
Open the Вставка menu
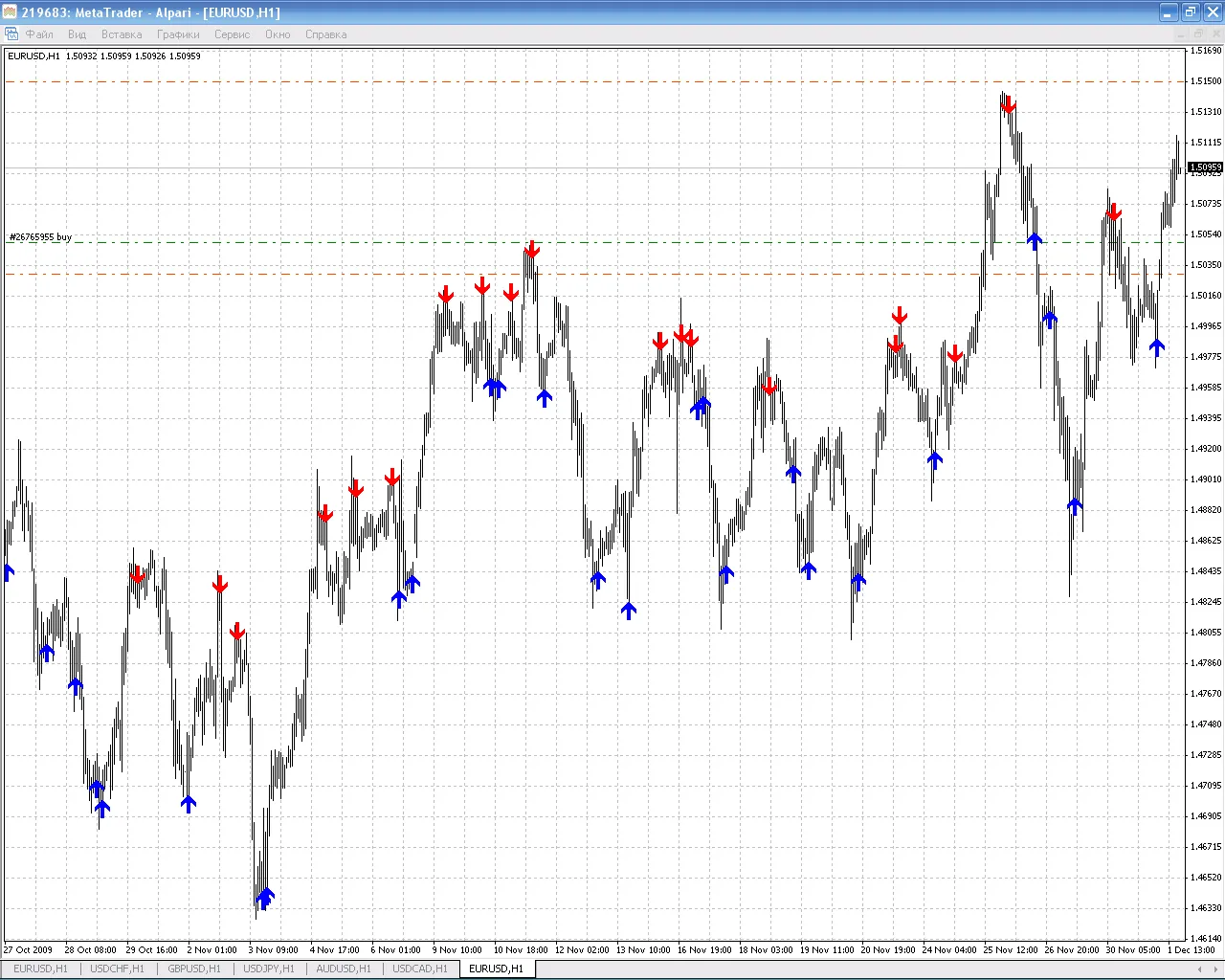point(121,34)
